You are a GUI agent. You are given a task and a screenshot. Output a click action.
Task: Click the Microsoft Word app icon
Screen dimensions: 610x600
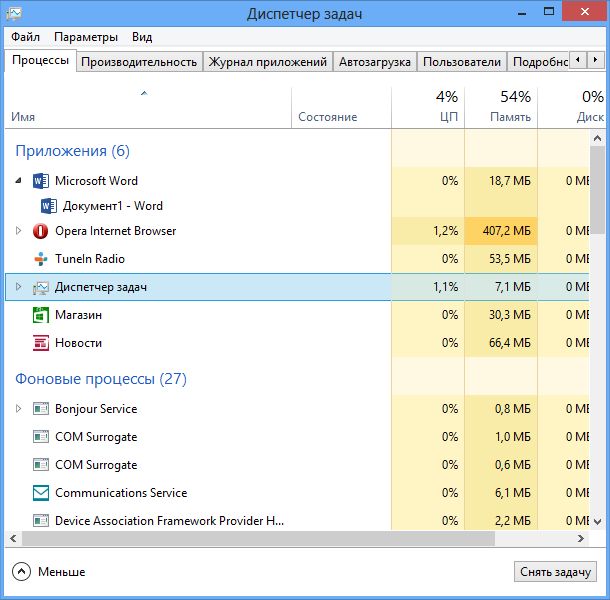tap(41, 181)
